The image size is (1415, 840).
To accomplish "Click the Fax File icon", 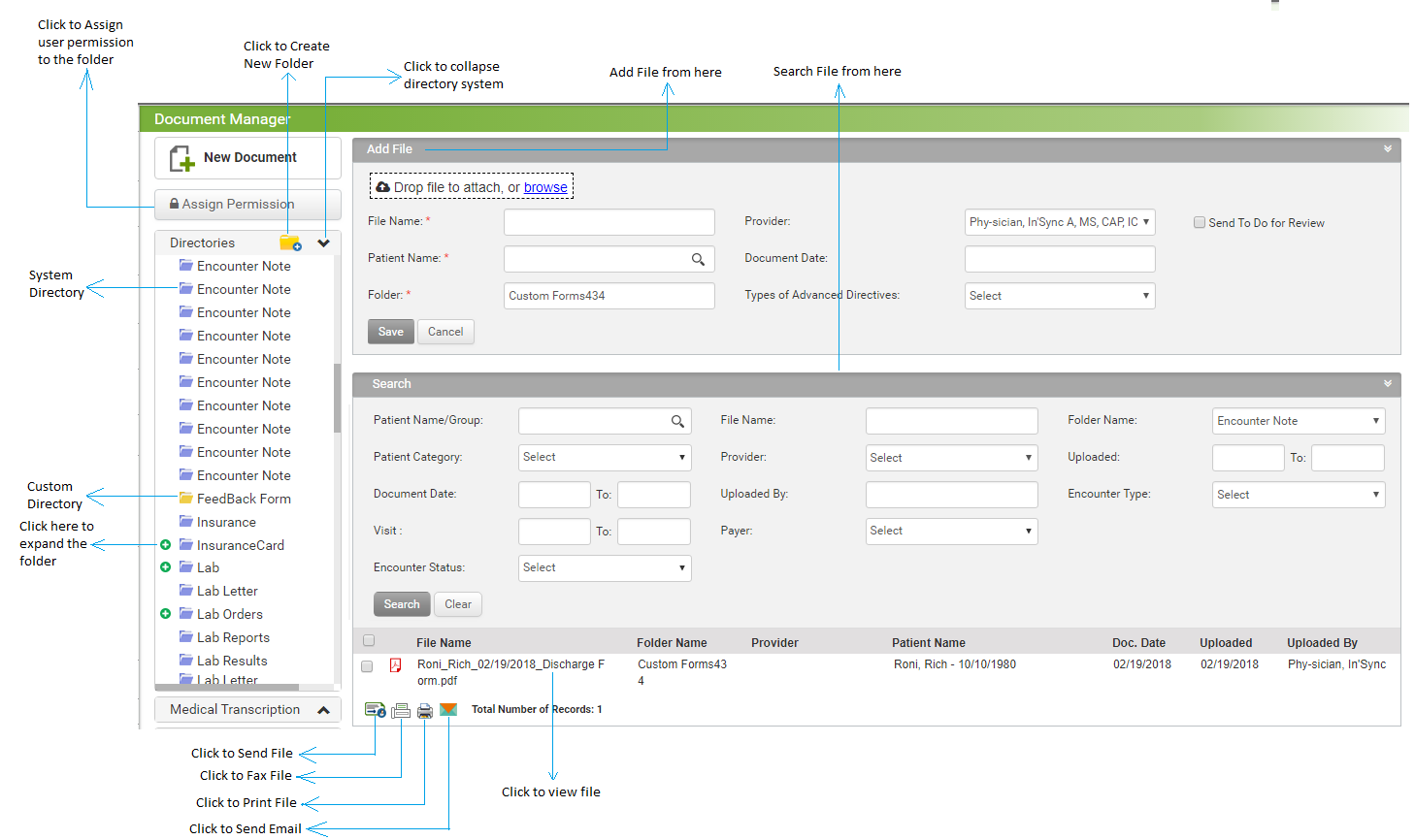I will pos(401,710).
